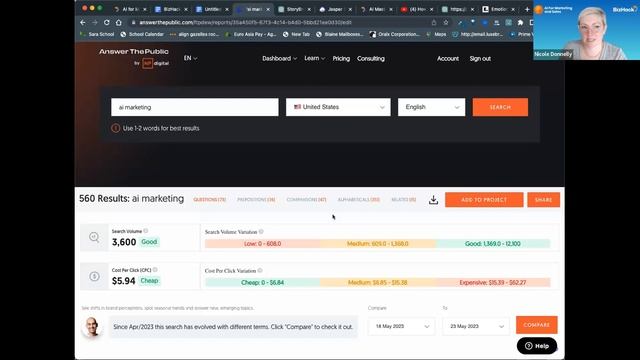The height and width of the screenshot is (360, 640).
Task: Open the Sara School bookmark
Action: (98, 34)
